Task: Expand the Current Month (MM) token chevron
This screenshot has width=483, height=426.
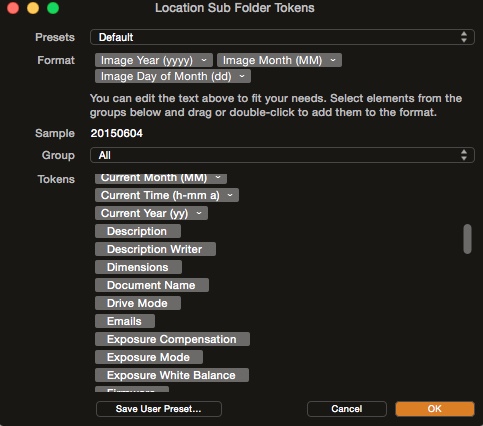Action: tap(218, 178)
